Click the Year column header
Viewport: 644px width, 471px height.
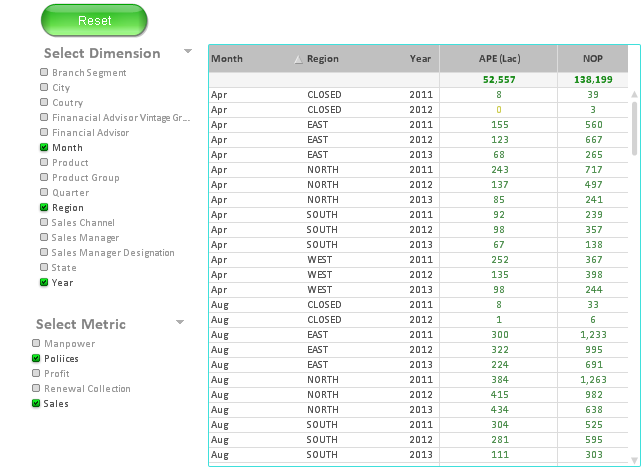pyautogui.click(x=420, y=59)
